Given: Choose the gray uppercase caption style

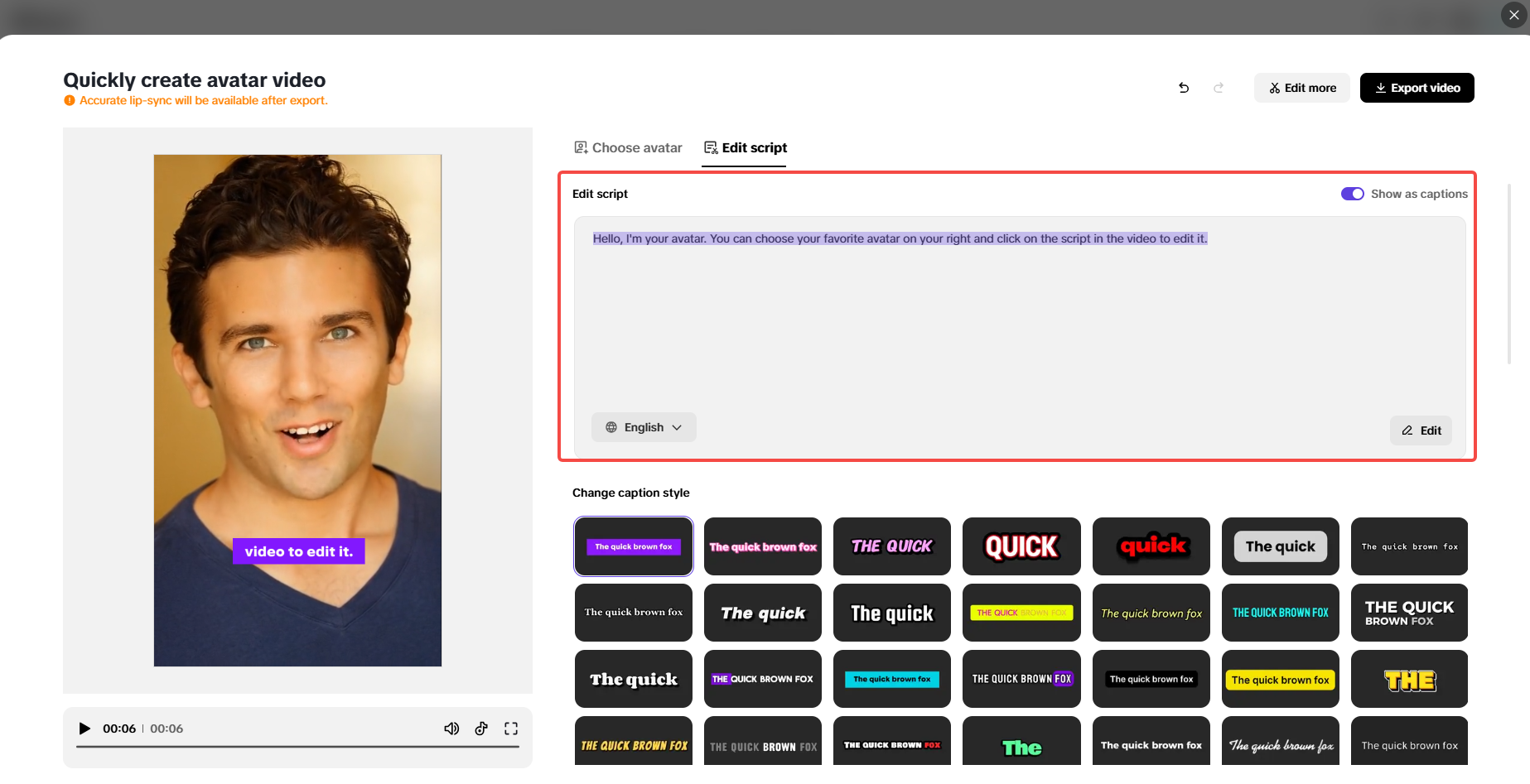Looking at the screenshot, I should pyautogui.click(x=763, y=741).
